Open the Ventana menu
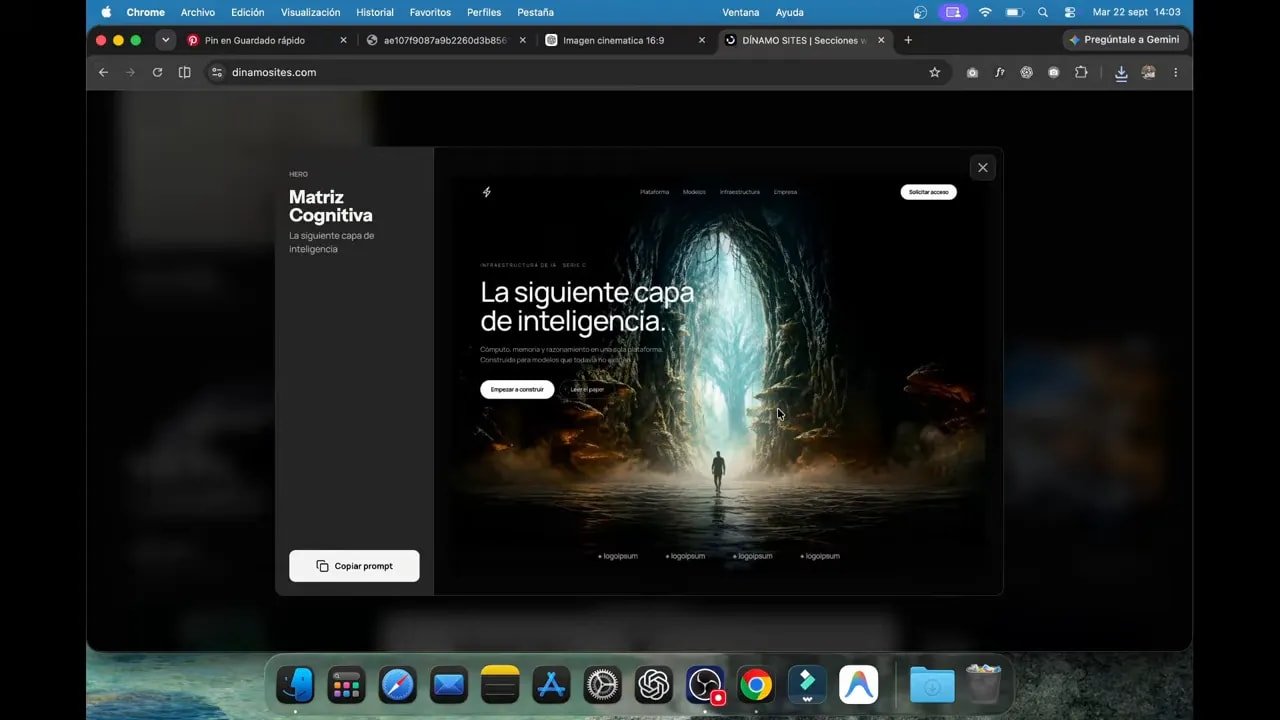Screen dimensions: 1280x720 [x=741, y=12]
